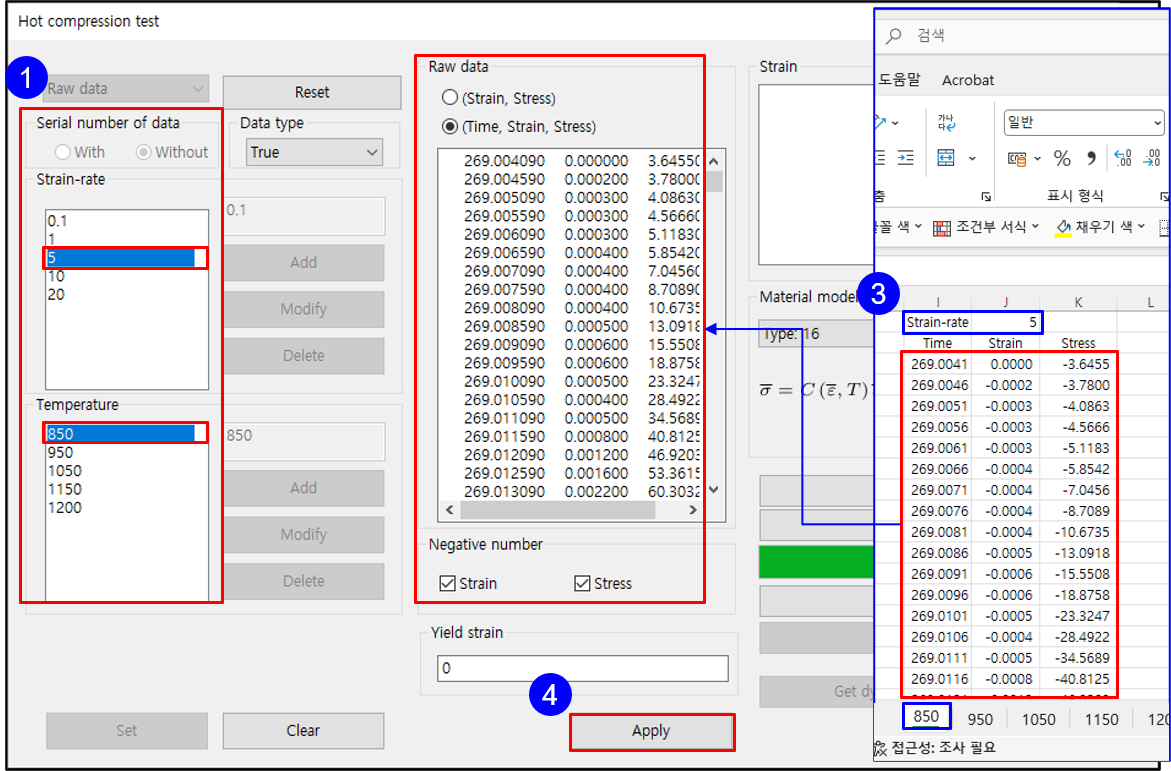The width and height of the screenshot is (1171, 771).
Task: Open the Raw data mode combo box
Action: point(125,88)
